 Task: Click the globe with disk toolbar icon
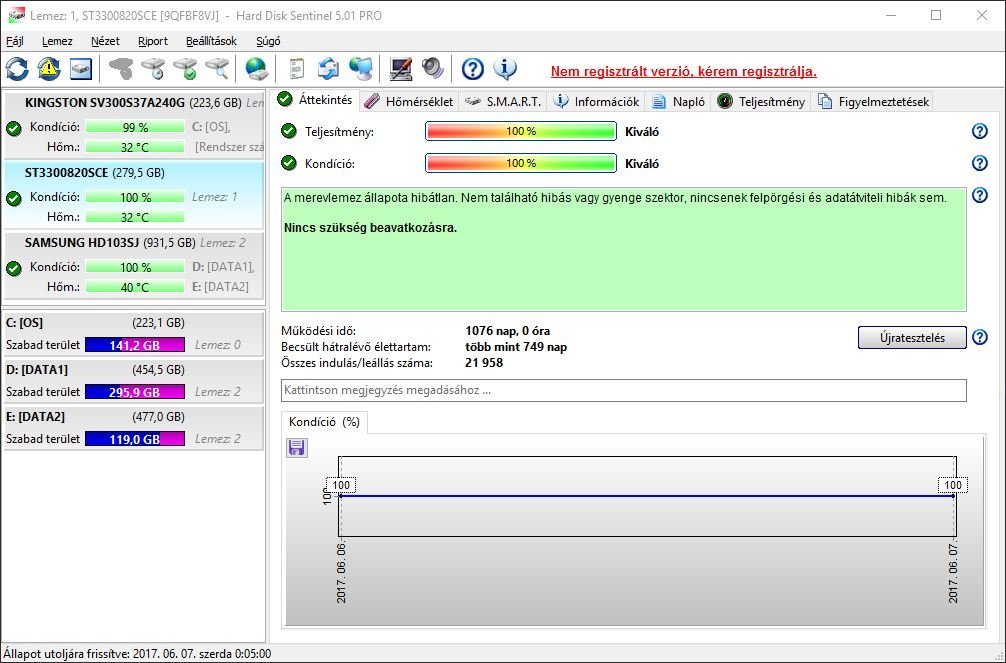(x=257, y=69)
